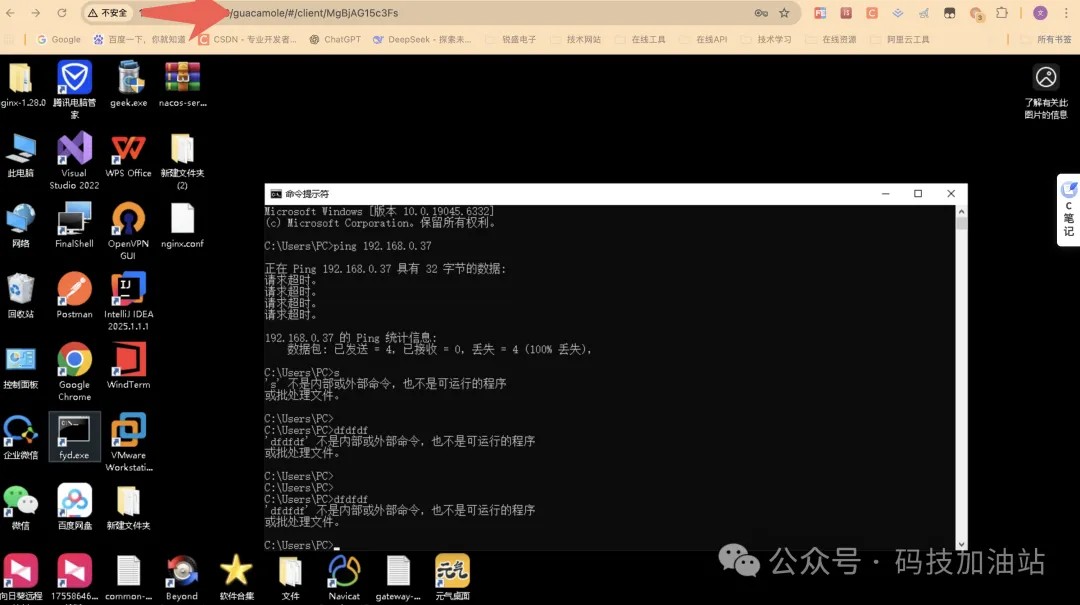This screenshot has width=1080, height=605.
Task: Open geek.exe on the desktop
Action: tap(129, 84)
